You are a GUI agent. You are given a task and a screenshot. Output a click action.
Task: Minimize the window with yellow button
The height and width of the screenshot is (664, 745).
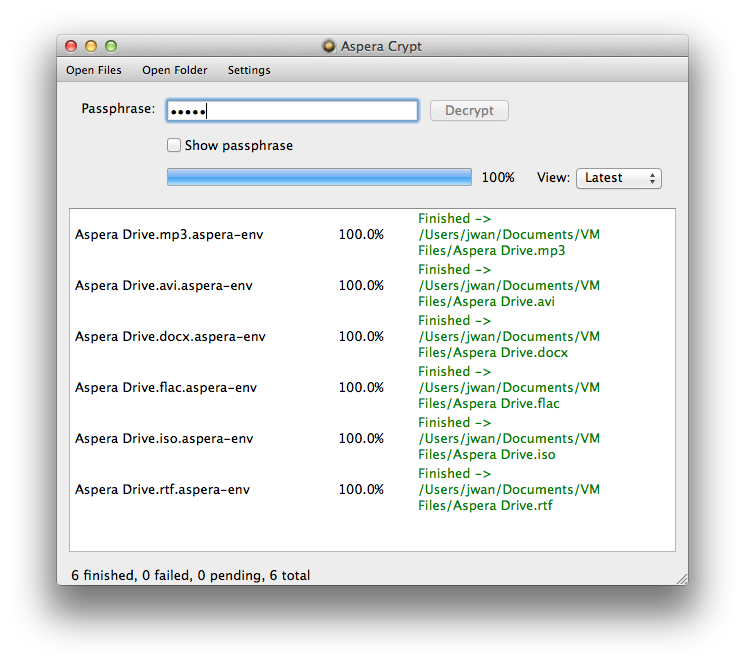[x=91, y=46]
